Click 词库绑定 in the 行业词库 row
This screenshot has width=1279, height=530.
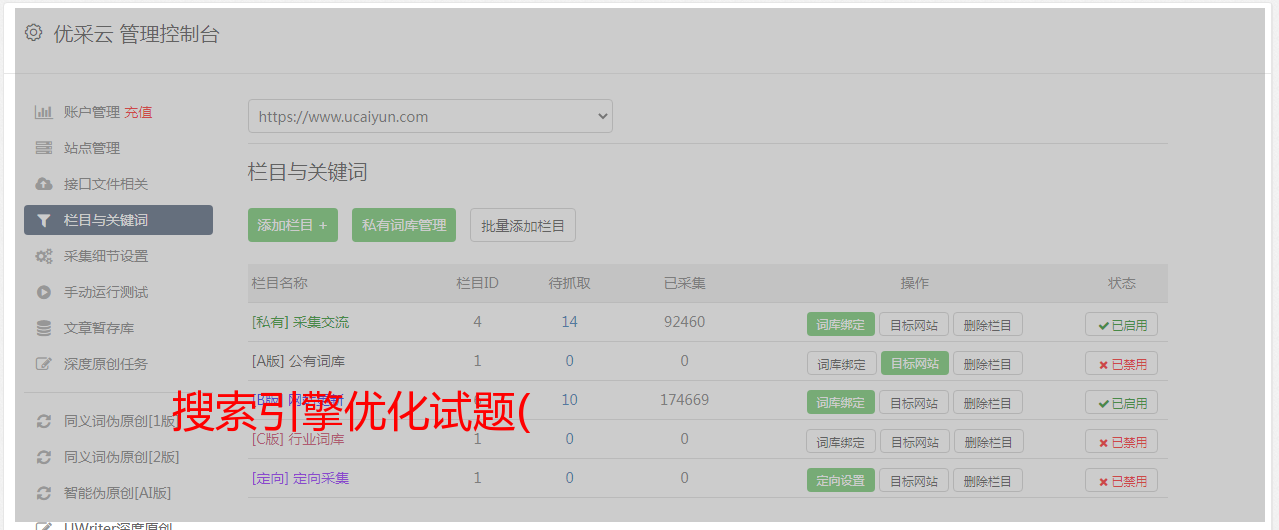coord(841,441)
